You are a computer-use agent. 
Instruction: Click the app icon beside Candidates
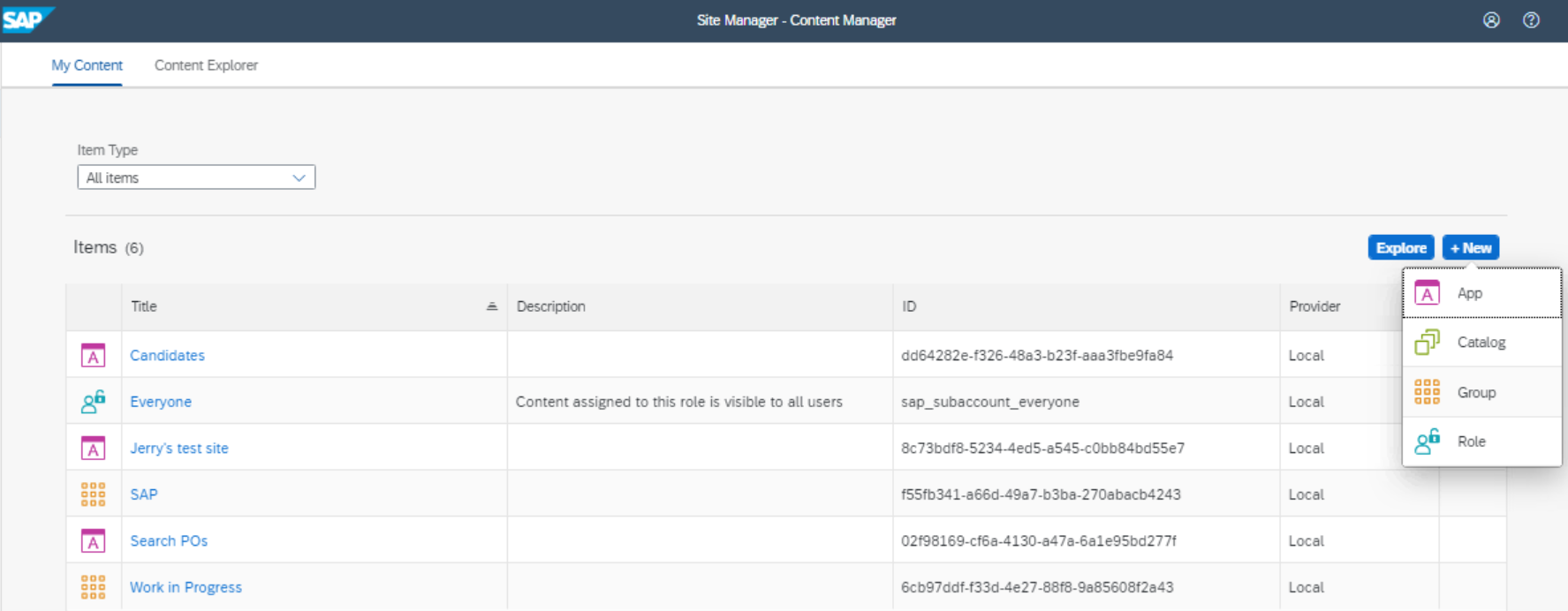[x=93, y=355]
